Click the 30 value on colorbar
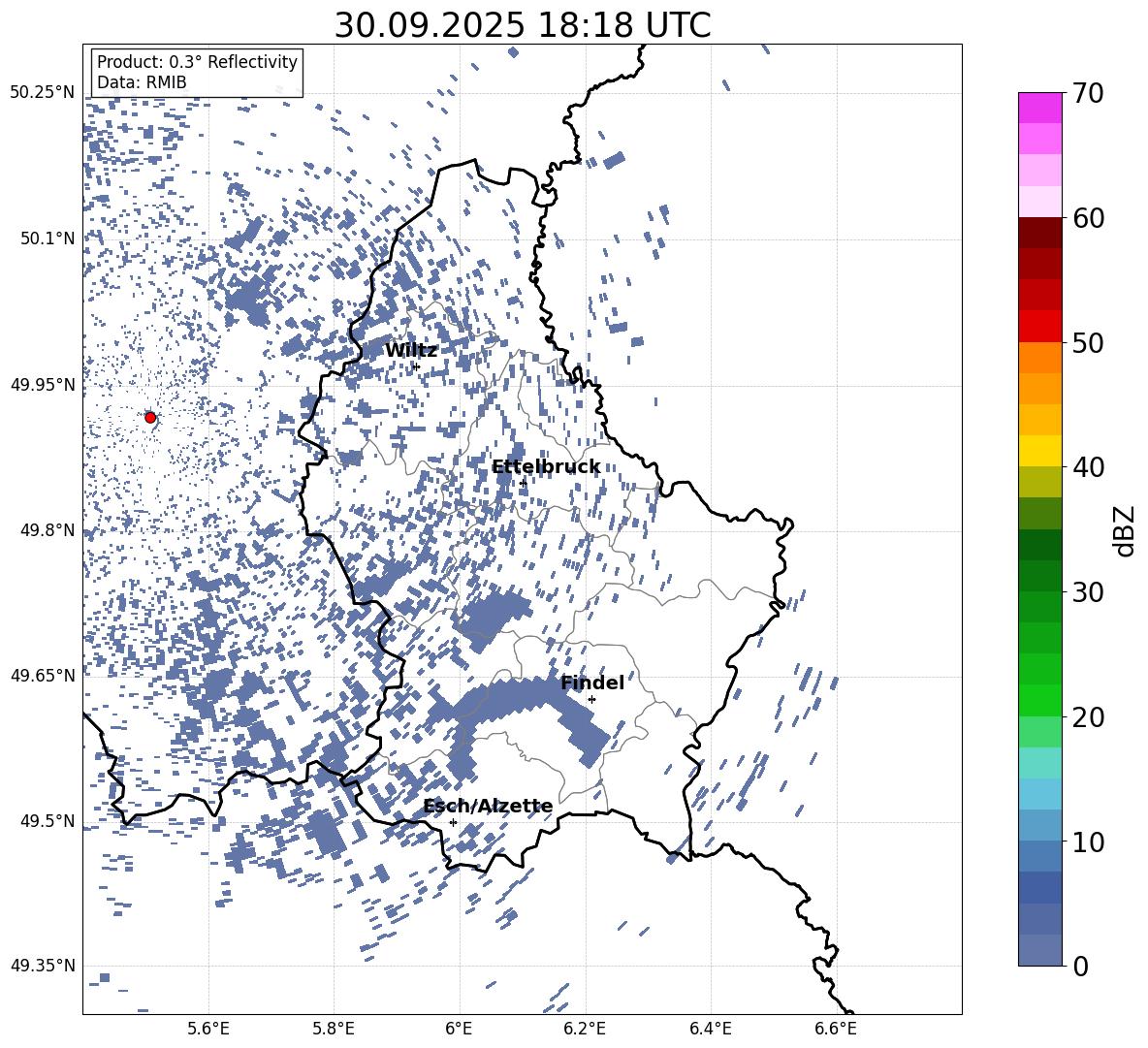 pos(1088,591)
